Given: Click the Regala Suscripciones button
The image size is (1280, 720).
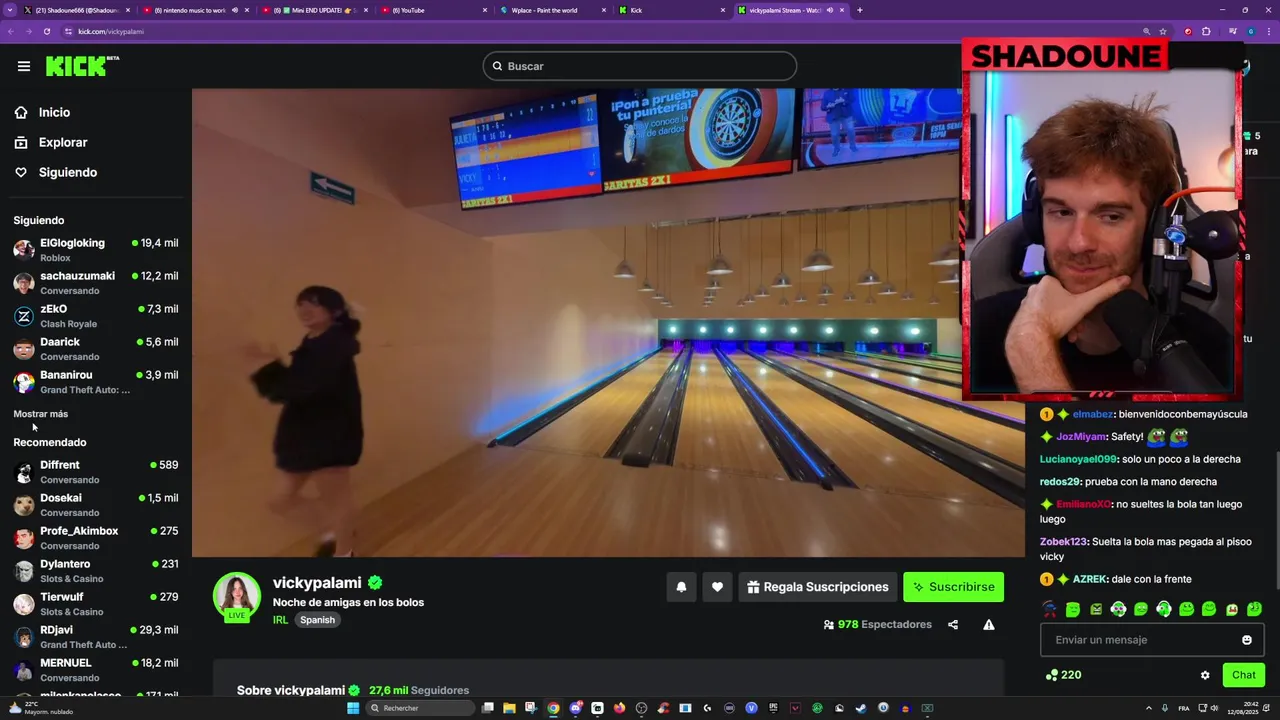Looking at the screenshot, I should pos(817,587).
